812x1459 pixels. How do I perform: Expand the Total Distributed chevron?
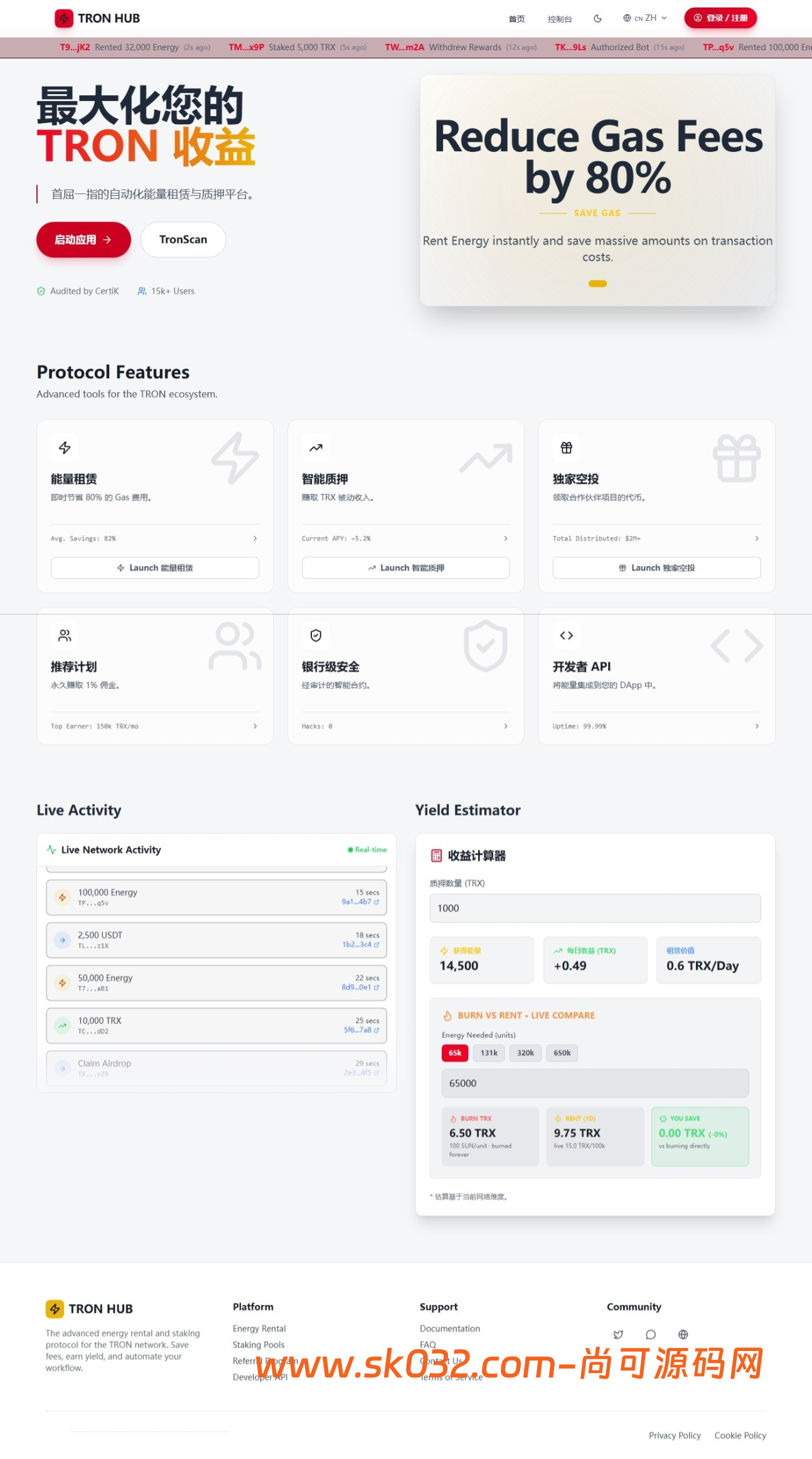point(757,538)
